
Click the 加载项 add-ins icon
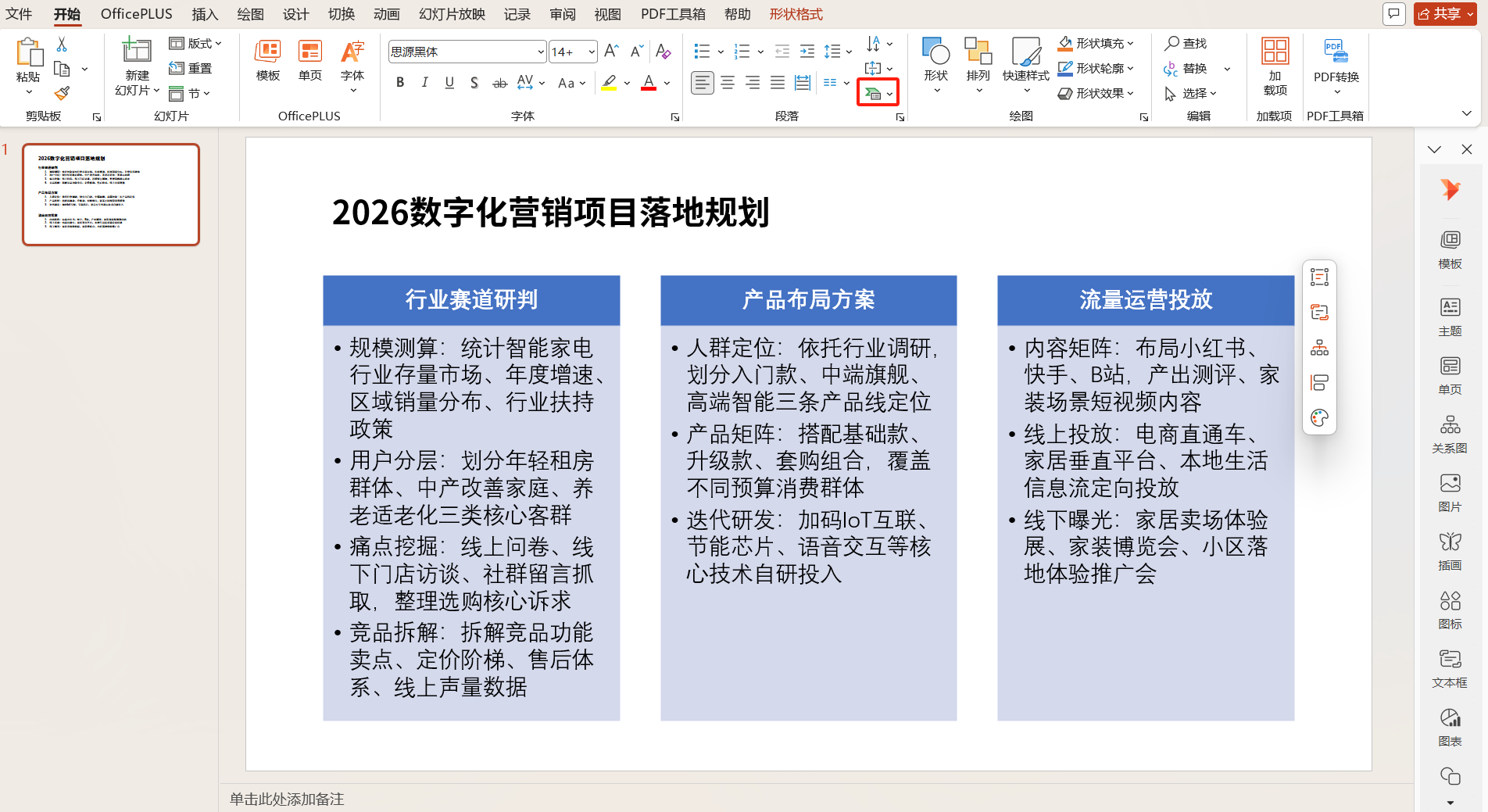tap(1275, 52)
